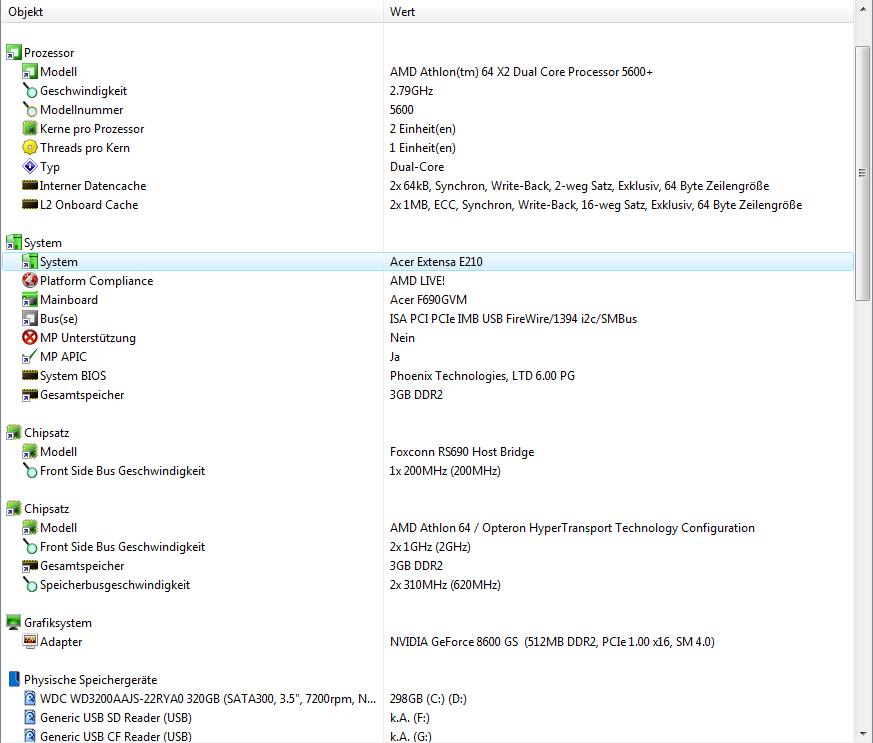Click the AMD Athlon 64 X2 5600+ value
The width and height of the screenshot is (873, 743).
[x=521, y=72]
